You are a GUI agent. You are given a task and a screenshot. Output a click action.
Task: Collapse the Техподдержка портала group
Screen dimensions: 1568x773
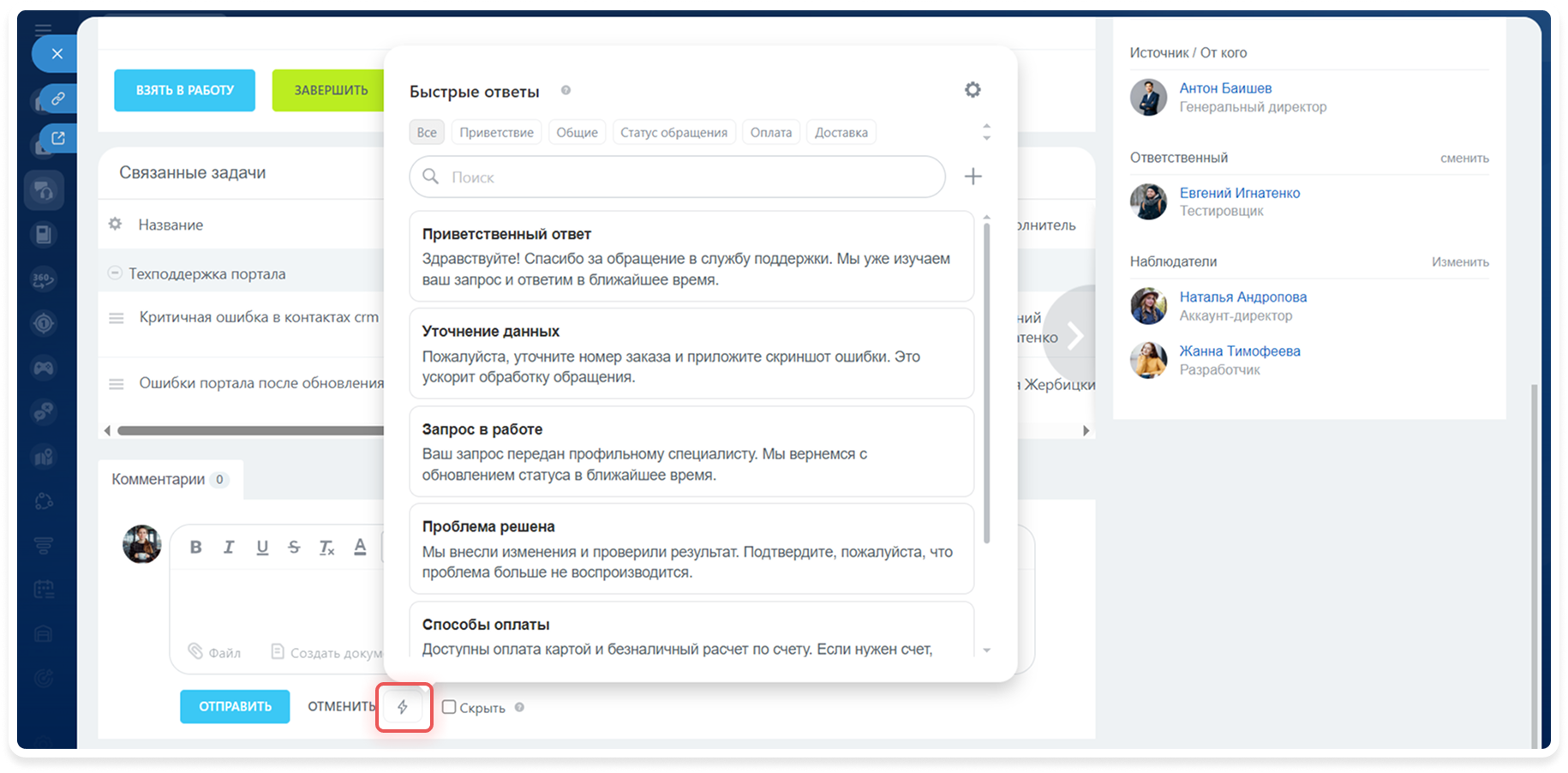tap(114, 273)
